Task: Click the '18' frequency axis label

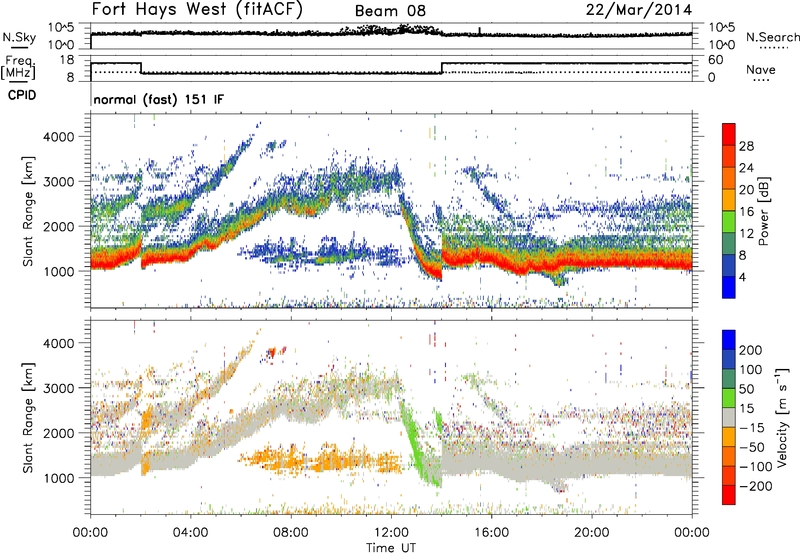Action: point(67,60)
